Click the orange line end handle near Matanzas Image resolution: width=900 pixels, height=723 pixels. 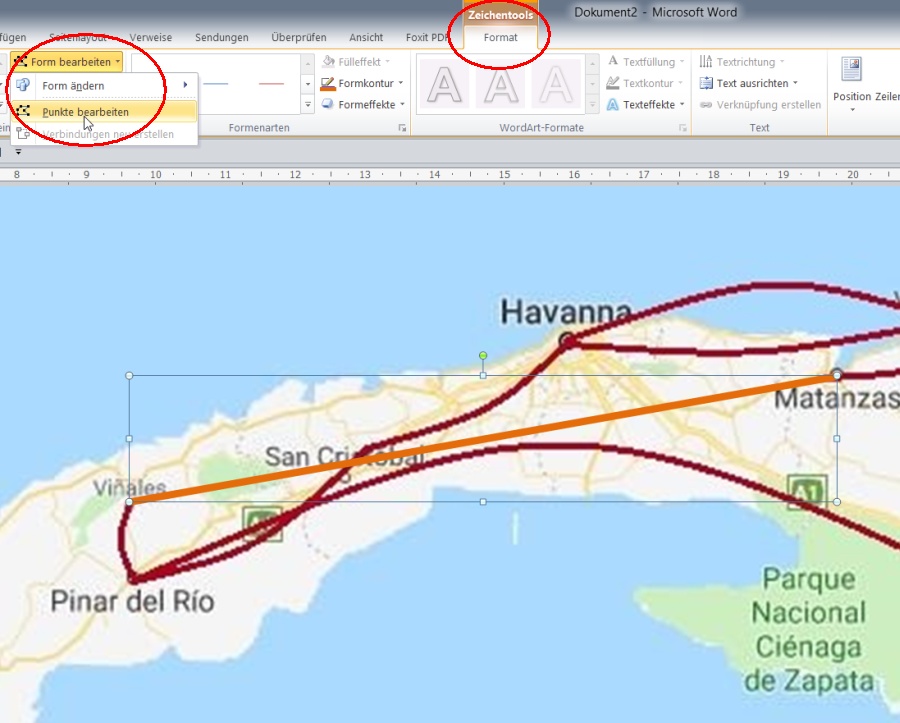point(837,375)
